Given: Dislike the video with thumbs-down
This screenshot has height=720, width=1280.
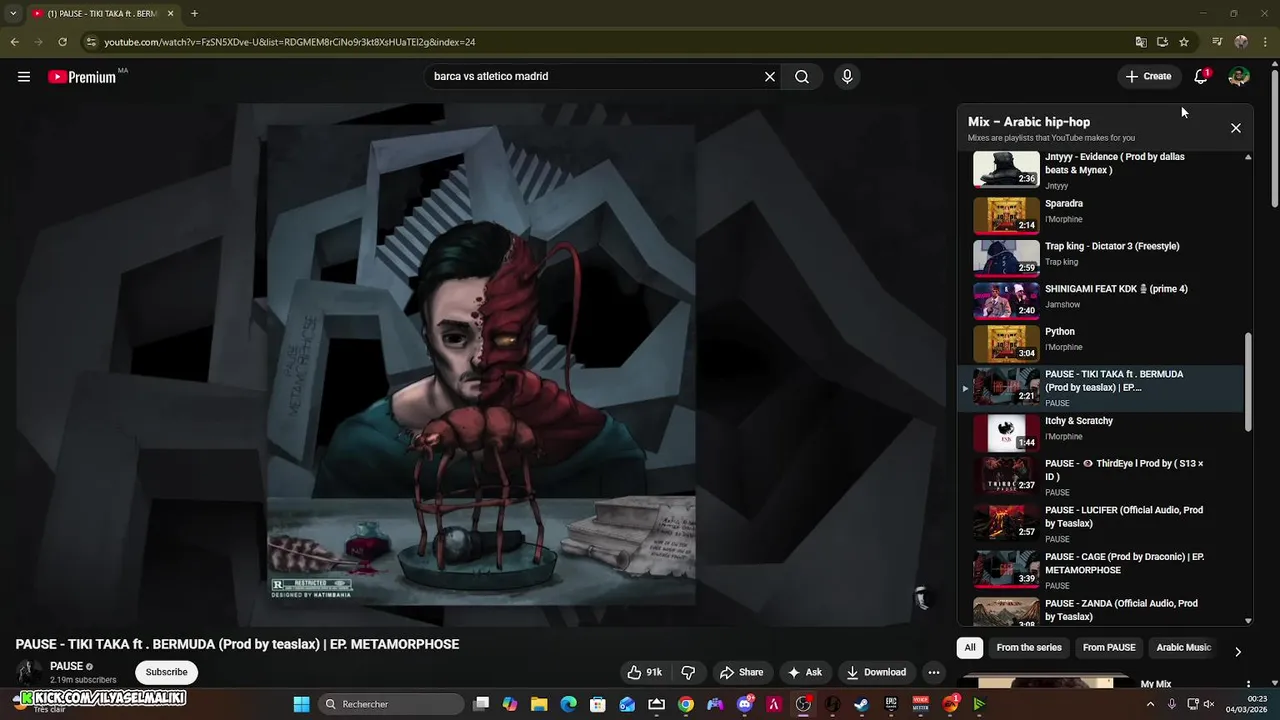Looking at the screenshot, I should [688, 672].
